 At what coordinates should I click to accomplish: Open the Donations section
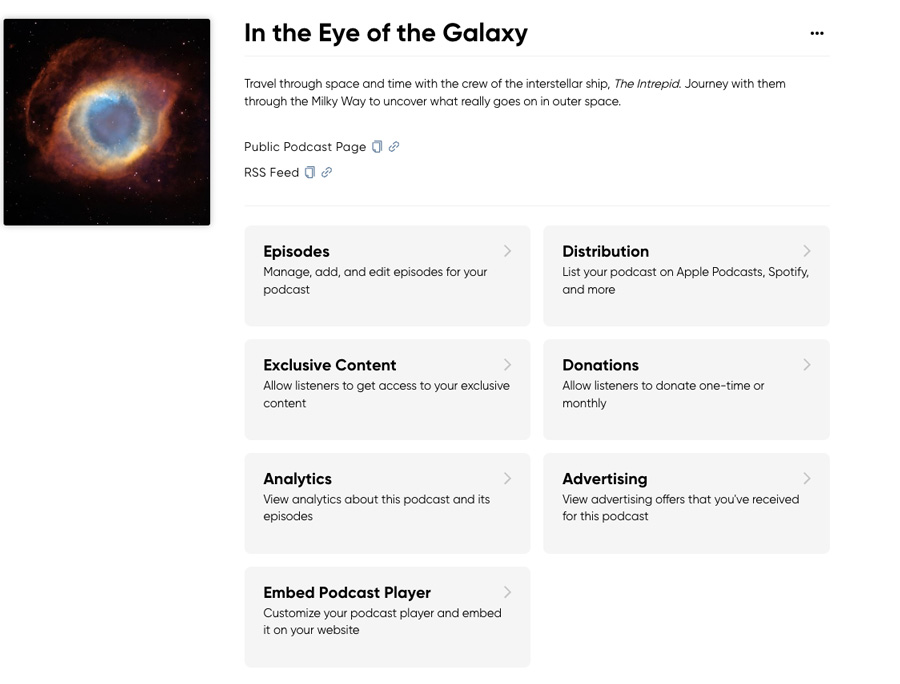coord(686,390)
